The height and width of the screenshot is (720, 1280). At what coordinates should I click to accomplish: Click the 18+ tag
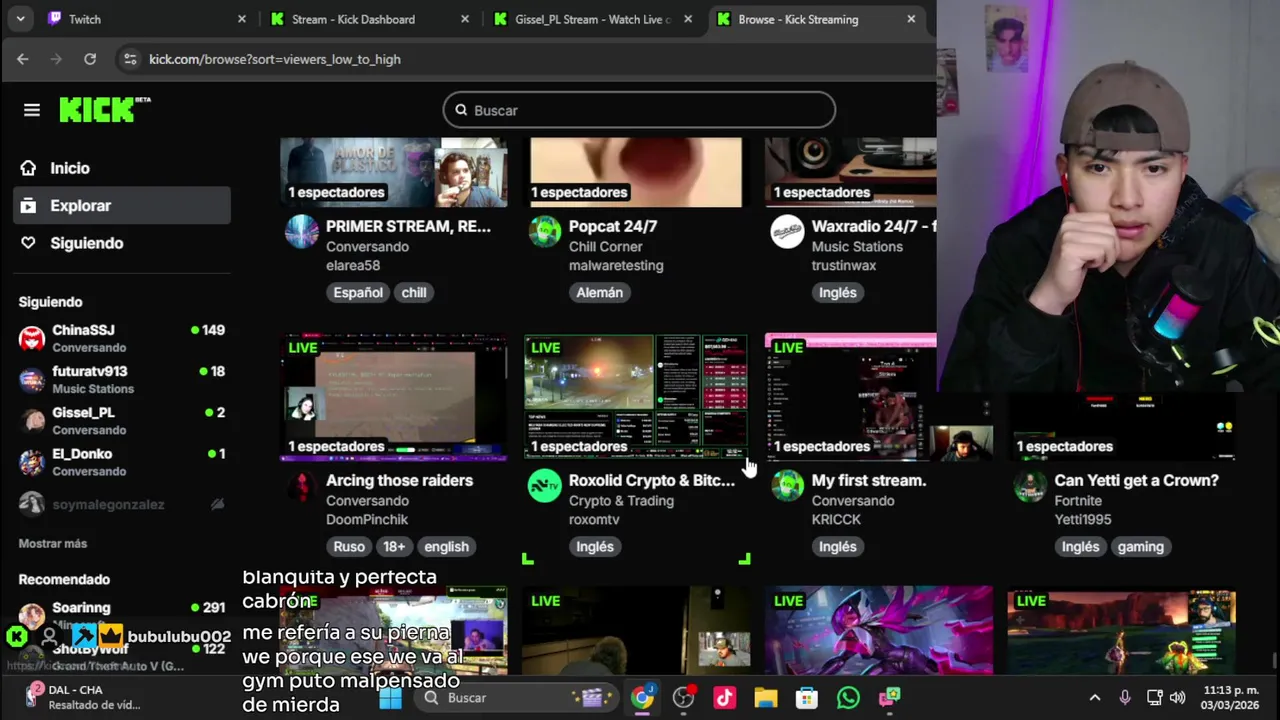click(394, 546)
